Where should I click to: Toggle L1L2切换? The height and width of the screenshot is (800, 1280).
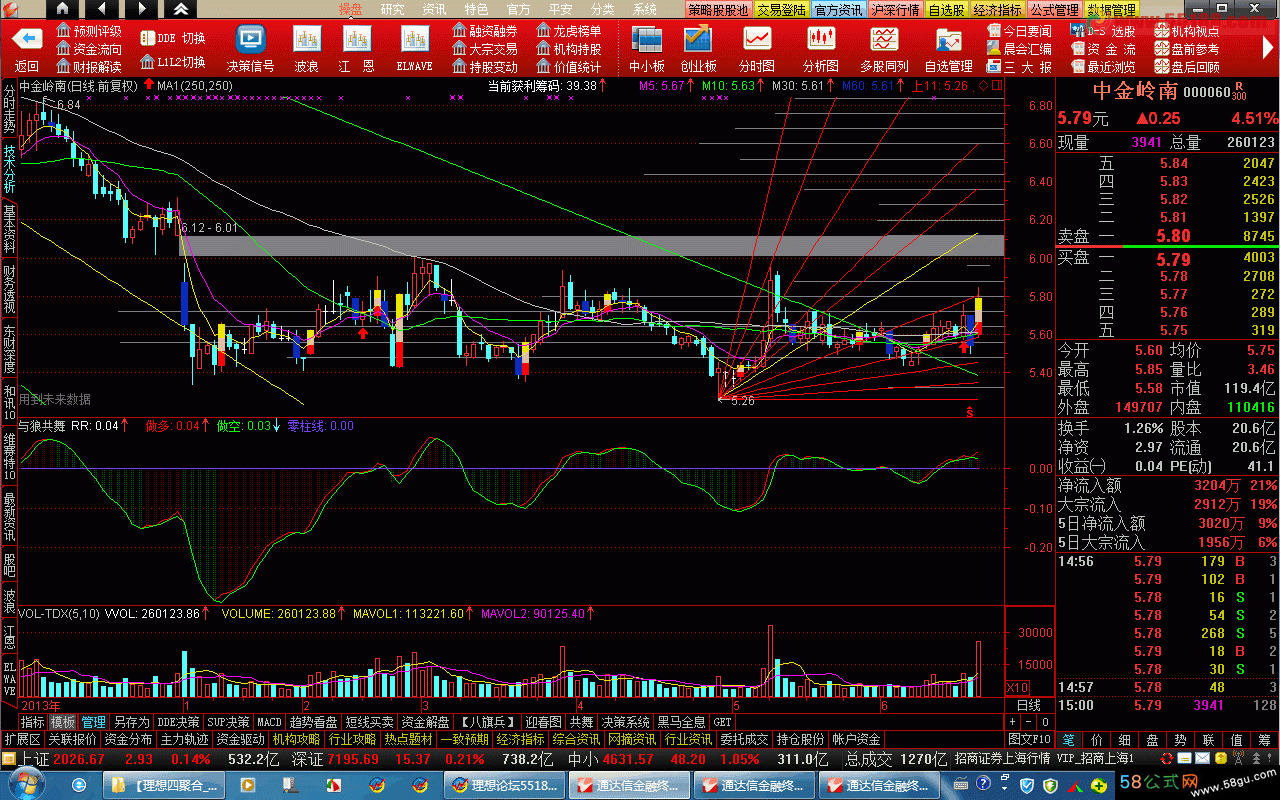(x=173, y=61)
